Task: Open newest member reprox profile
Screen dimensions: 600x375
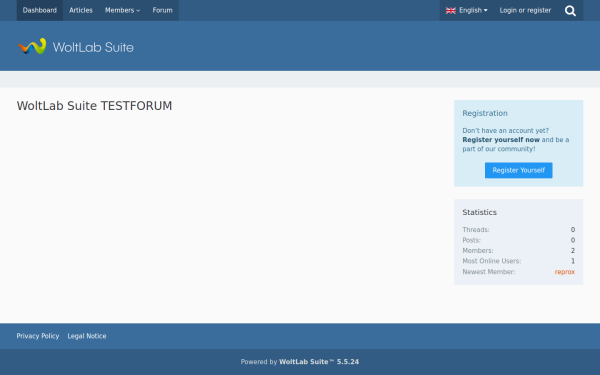Action: 564,272
